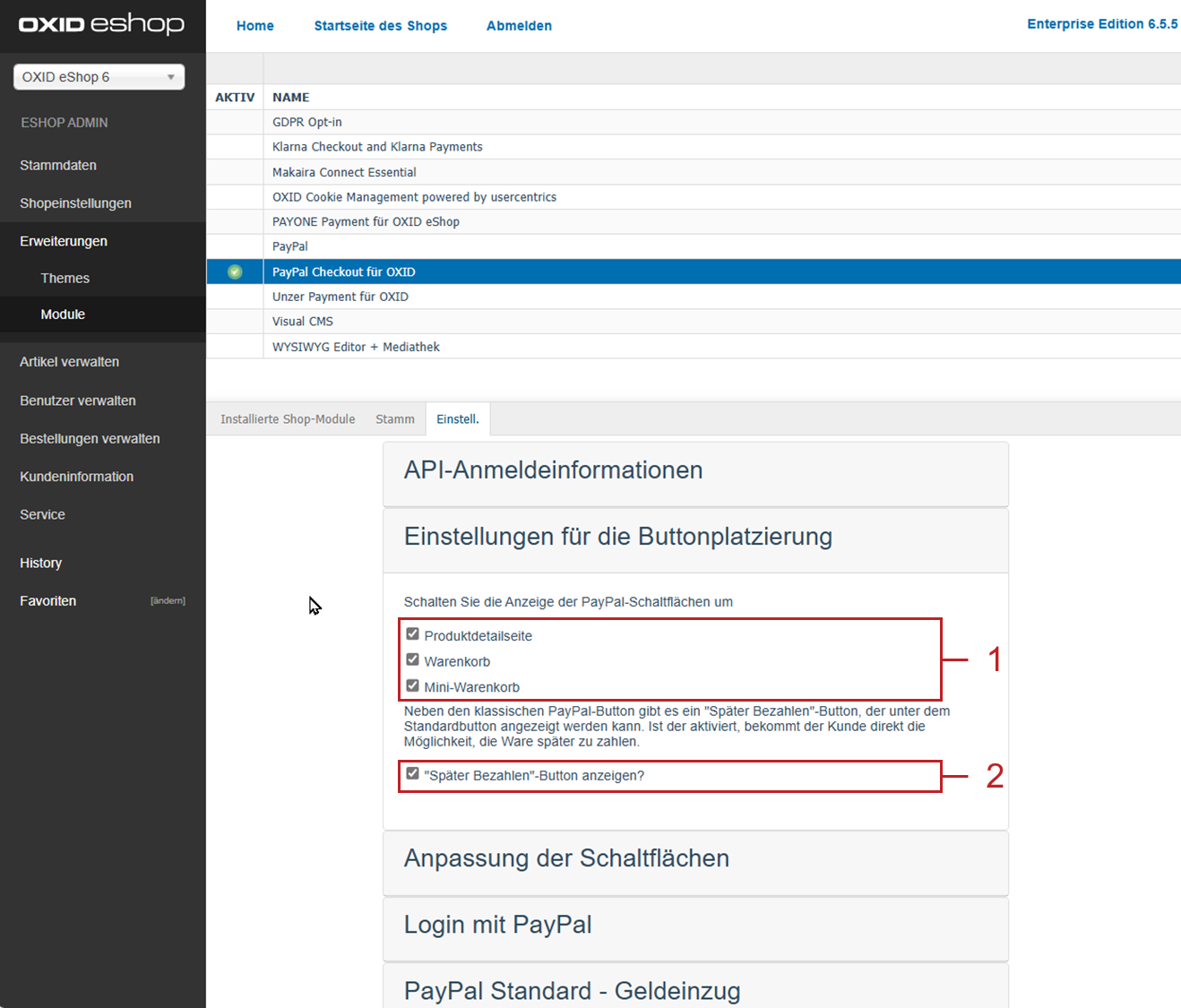Uncheck the Mini-Warenkorb option
This screenshot has width=1181, height=1008.
(412, 685)
